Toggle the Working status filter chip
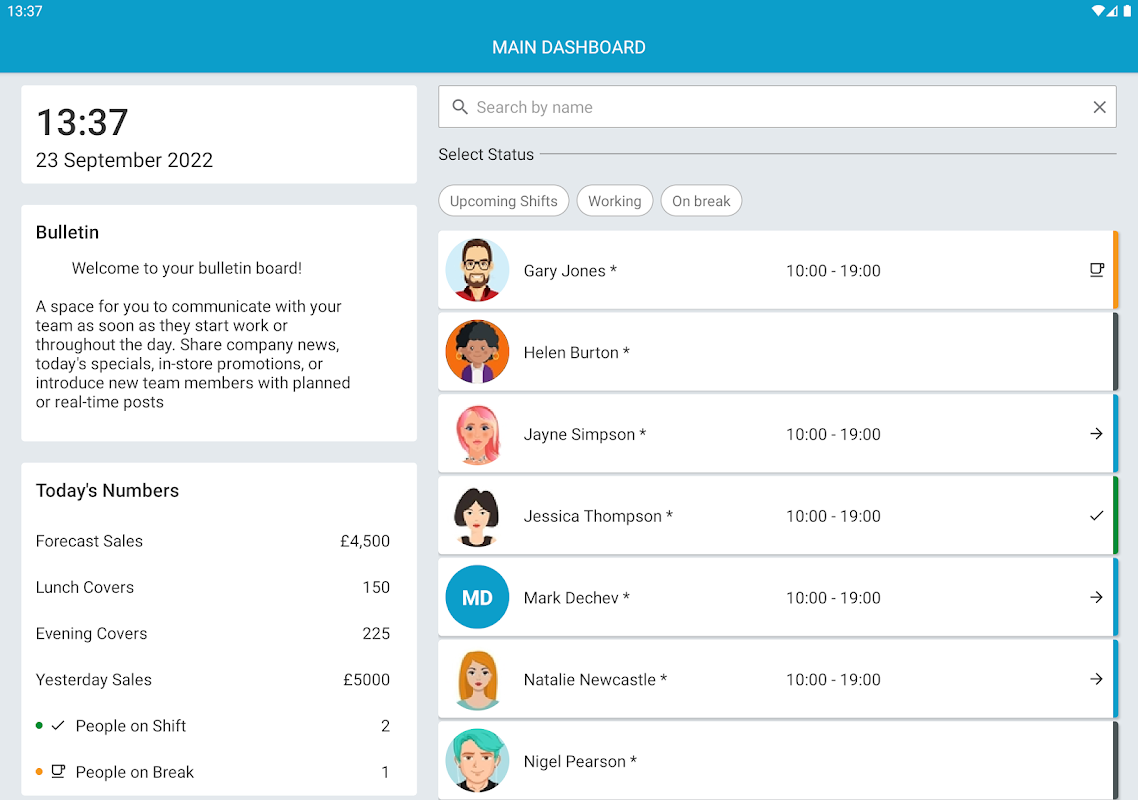Viewport: 1138px width, 800px height. coord(615,201)
